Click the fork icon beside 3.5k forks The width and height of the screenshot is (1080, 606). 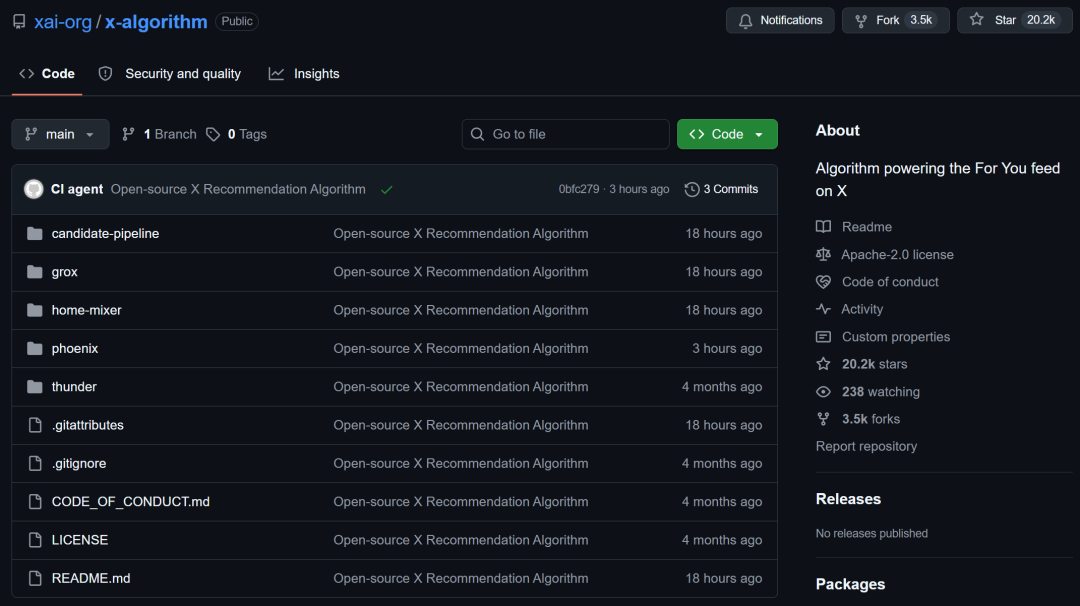point(823,419)
